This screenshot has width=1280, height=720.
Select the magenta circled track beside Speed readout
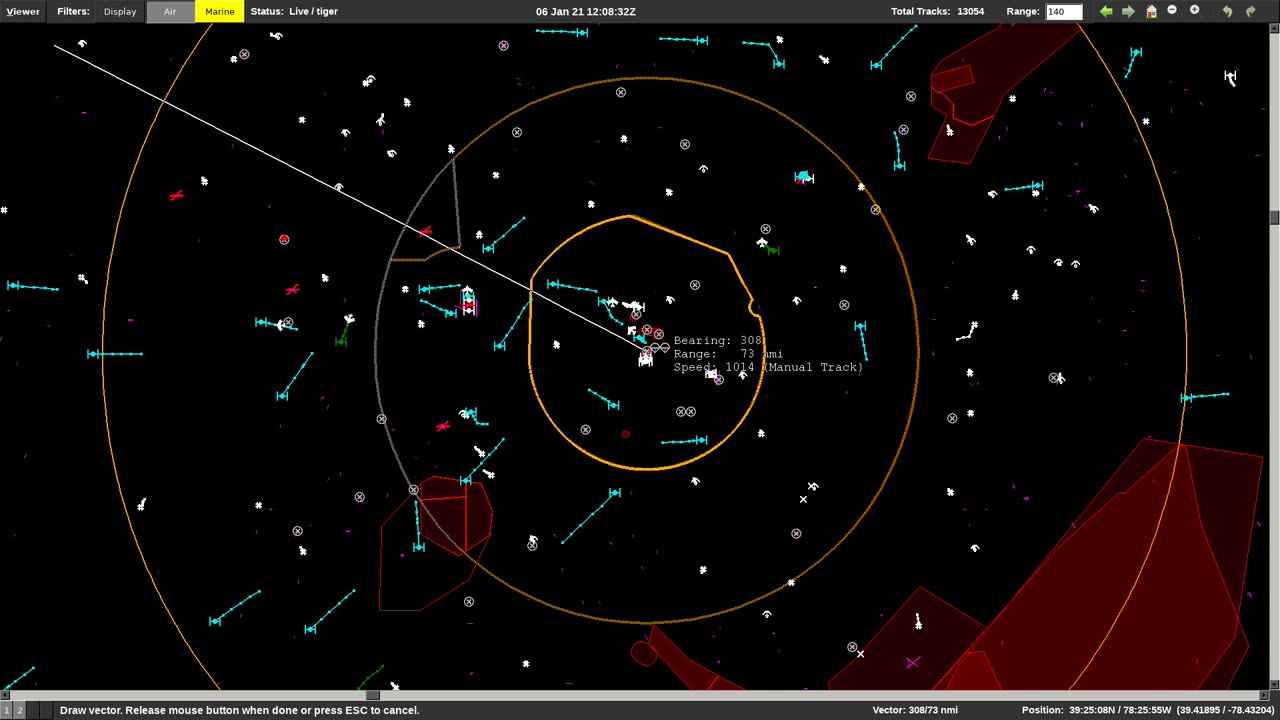pos(718,379)
